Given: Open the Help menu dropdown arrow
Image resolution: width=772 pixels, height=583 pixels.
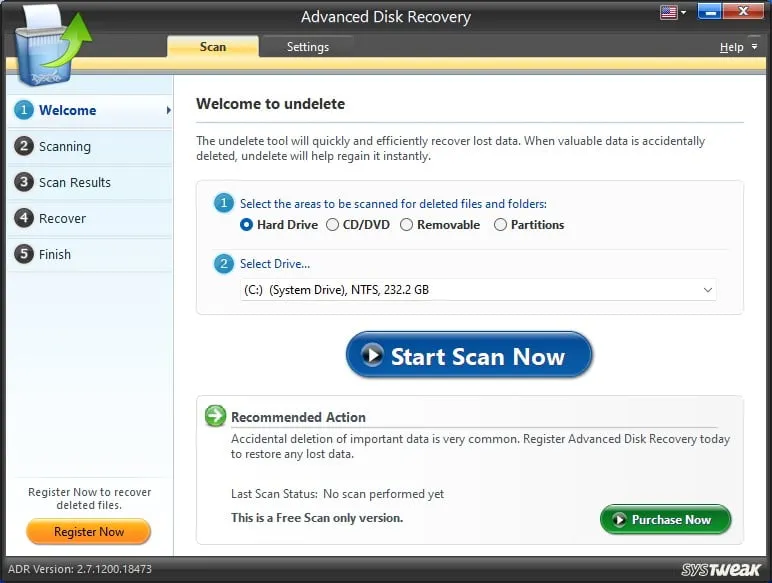Looking at the screenshot, I should [754, 47].
